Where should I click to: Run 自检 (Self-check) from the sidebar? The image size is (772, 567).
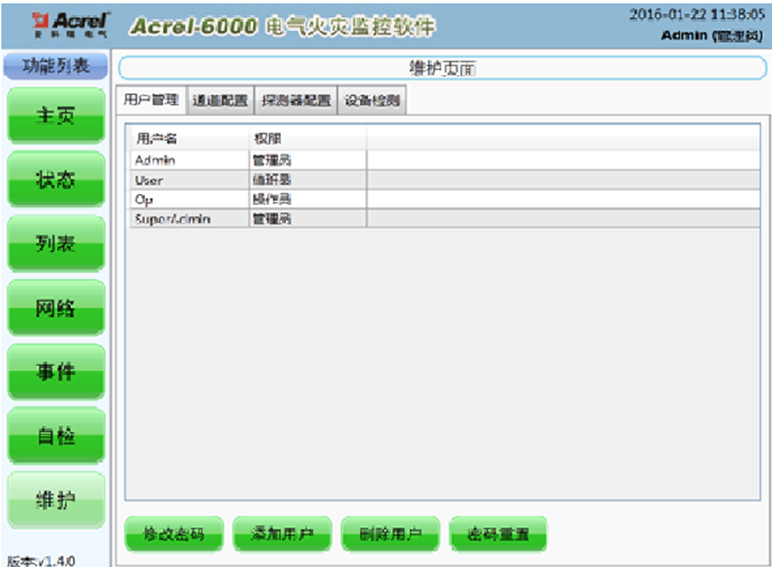[56, 436]
